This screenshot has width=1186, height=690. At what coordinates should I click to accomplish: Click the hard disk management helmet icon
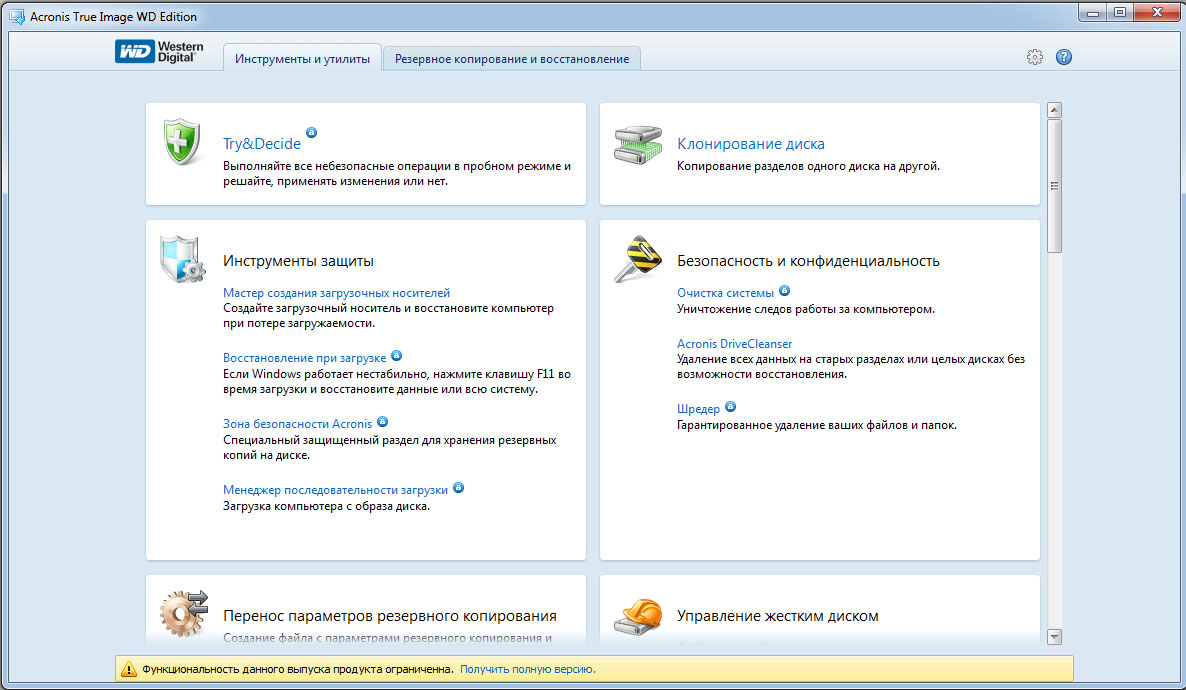[x=638, y=616]
